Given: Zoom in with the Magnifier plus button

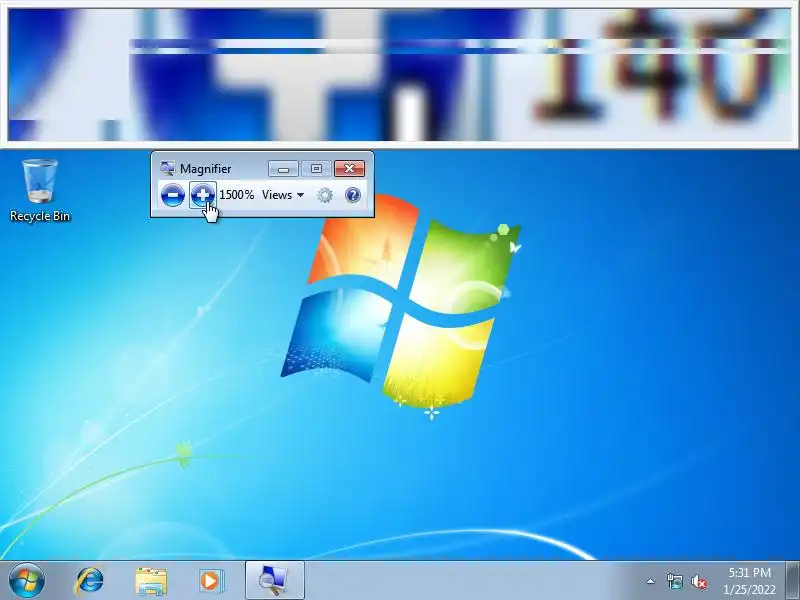Looking at the screenshot, I should (x=203, y=195).
